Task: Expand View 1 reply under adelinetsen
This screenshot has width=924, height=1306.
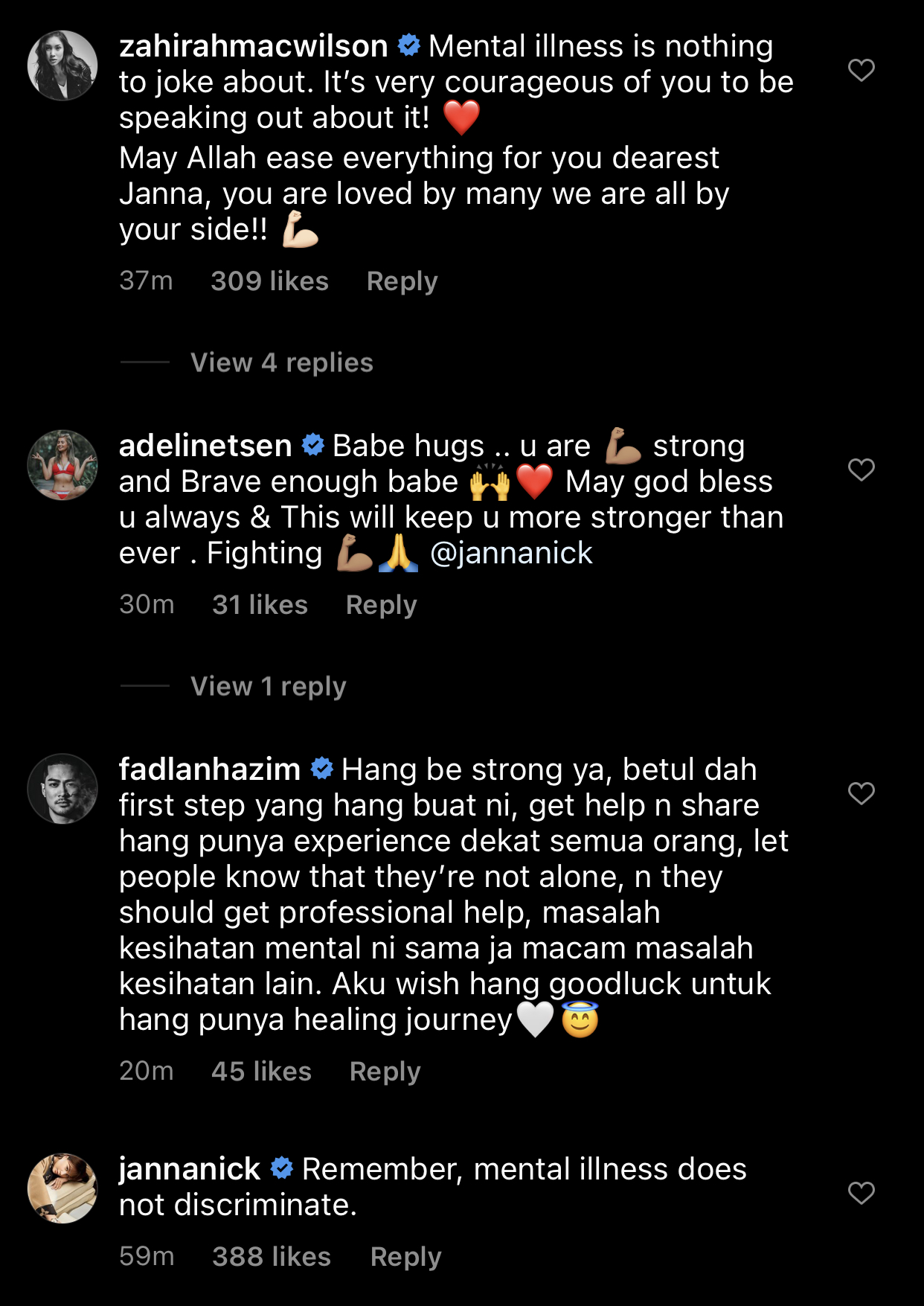Action: coord(268,686)
